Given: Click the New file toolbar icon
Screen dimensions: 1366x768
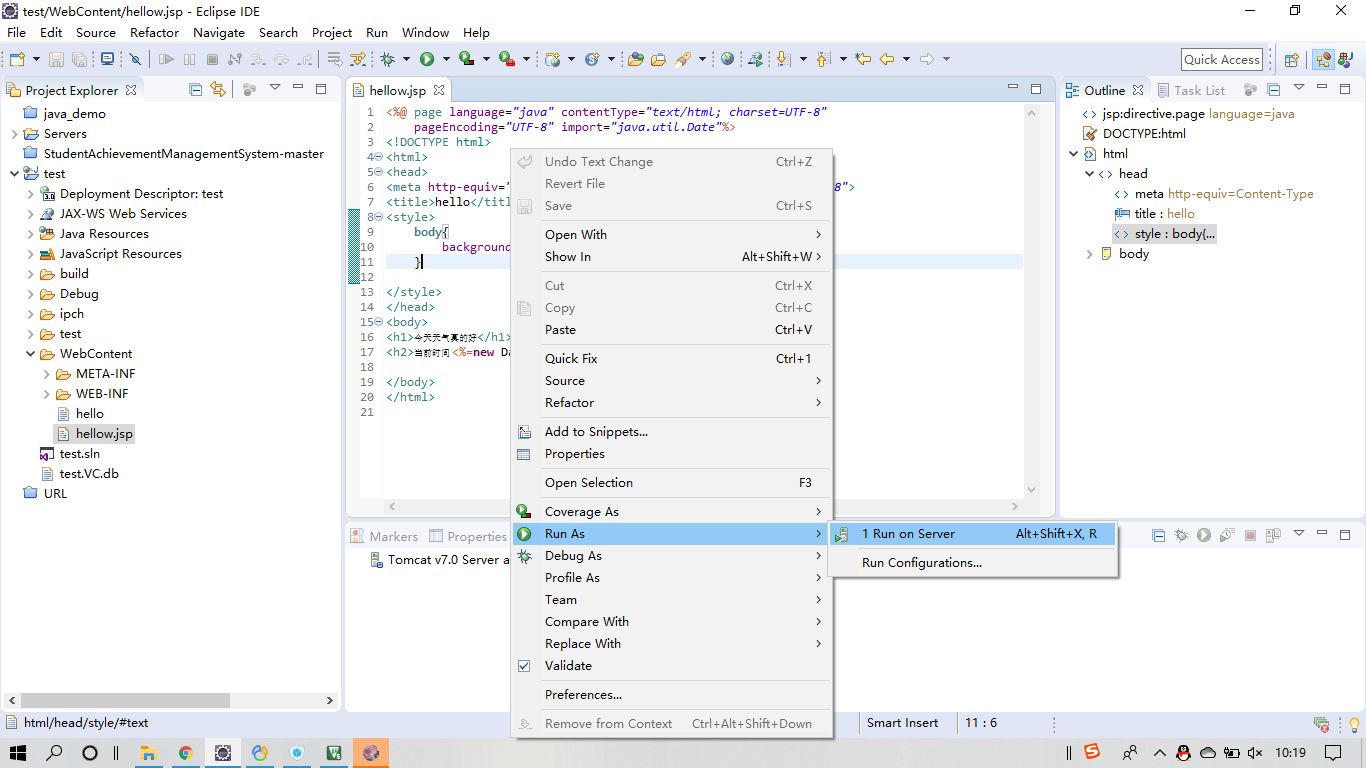Looking at the screenshot, I should [16, 60].
